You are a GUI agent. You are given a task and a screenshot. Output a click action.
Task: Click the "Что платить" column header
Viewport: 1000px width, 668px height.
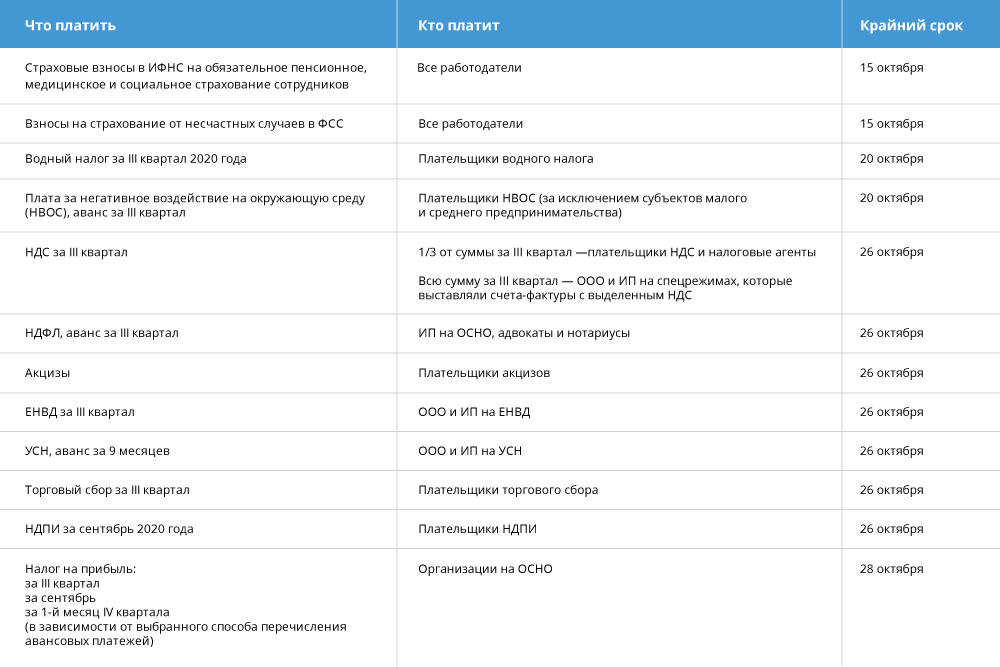70,25
